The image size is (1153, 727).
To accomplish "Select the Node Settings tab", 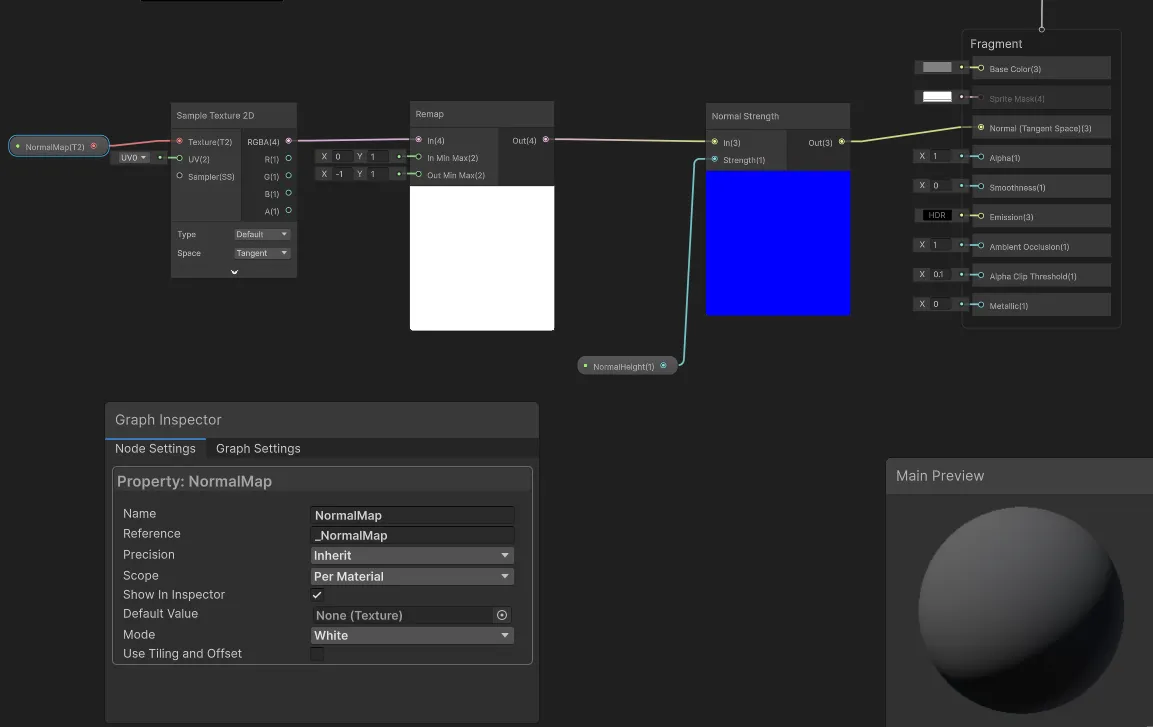I will coord(155,448).
